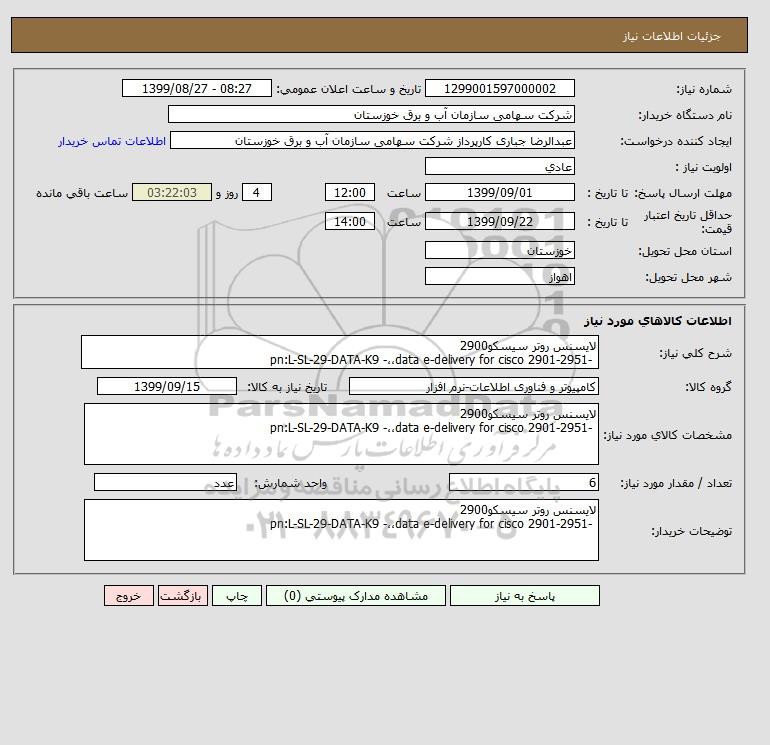The image size is (770, 745).
Task: Click the پاسخ به نیاز button
Action: coord(524,595)
